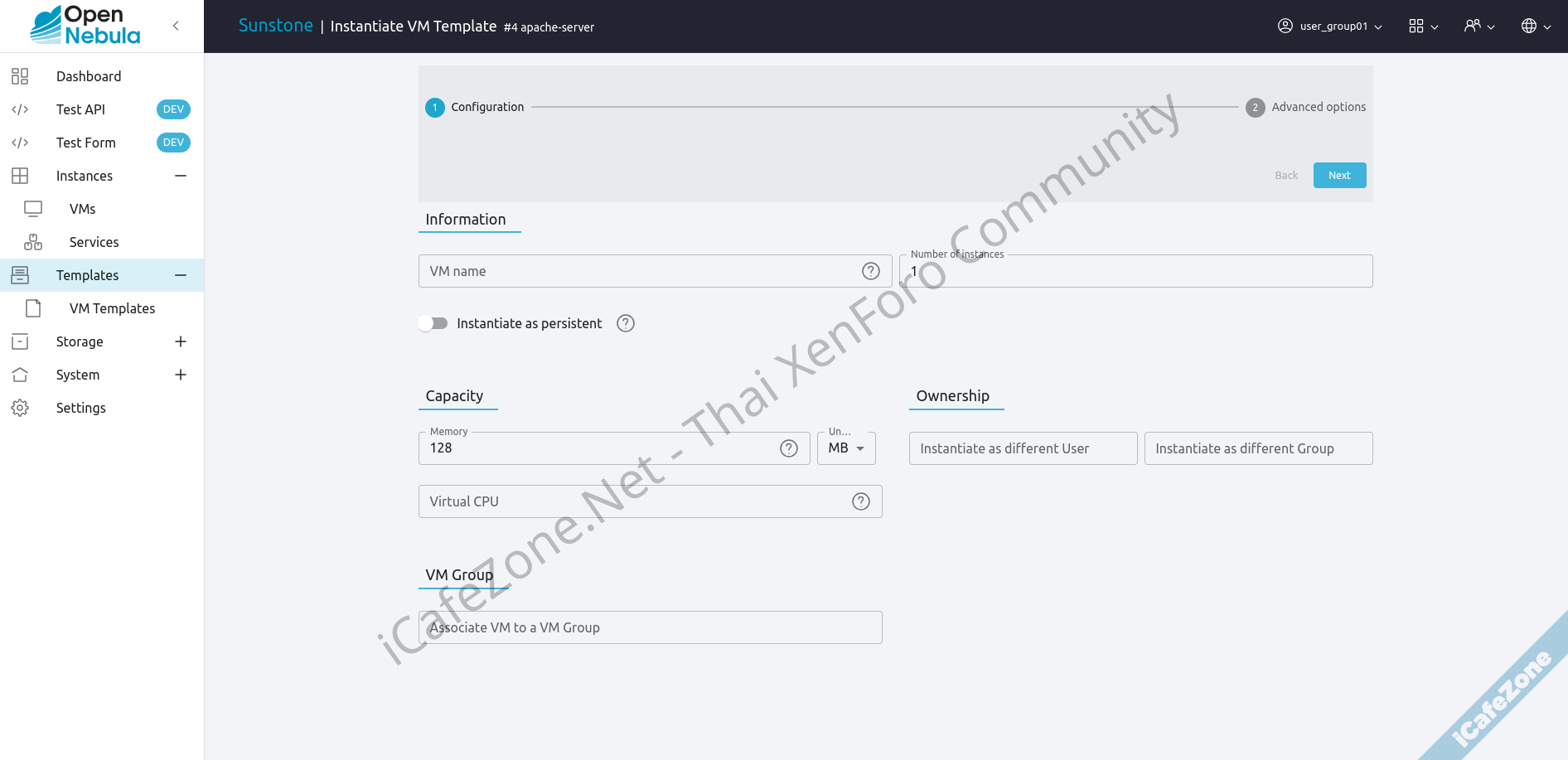Image resolution: width=1568 pixels, height=760 pixels.
Task: Expand the System menu section
Action: point(181,375)
